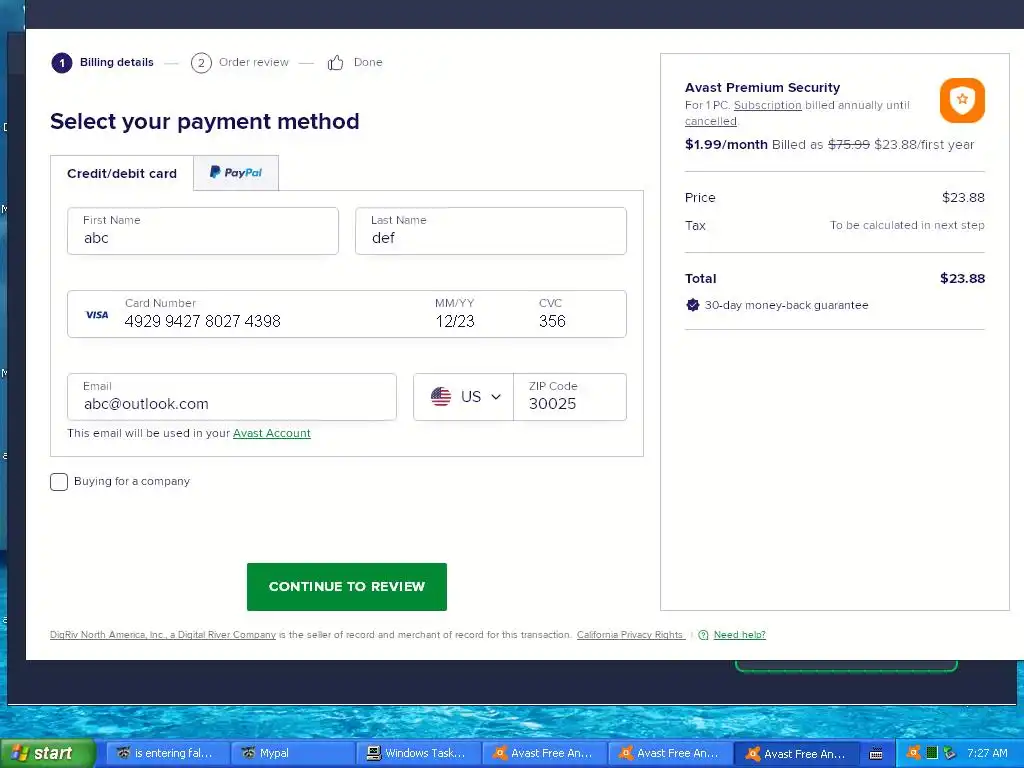Click the VISA card logo

(97, 315)
